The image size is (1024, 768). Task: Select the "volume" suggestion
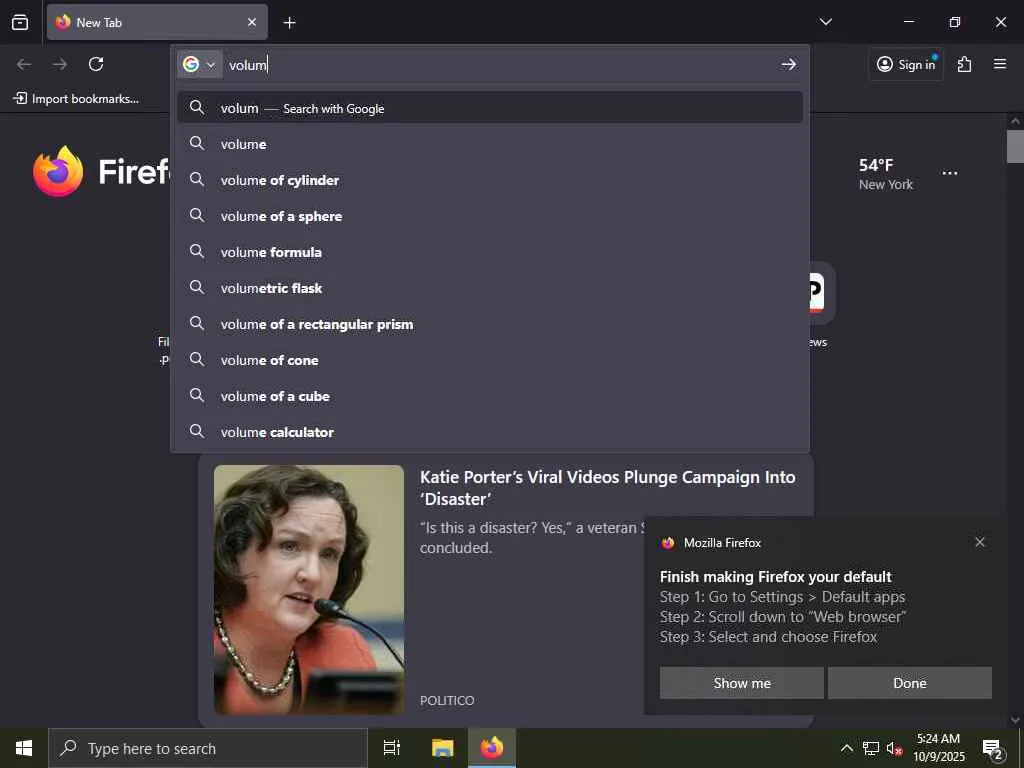490,144
